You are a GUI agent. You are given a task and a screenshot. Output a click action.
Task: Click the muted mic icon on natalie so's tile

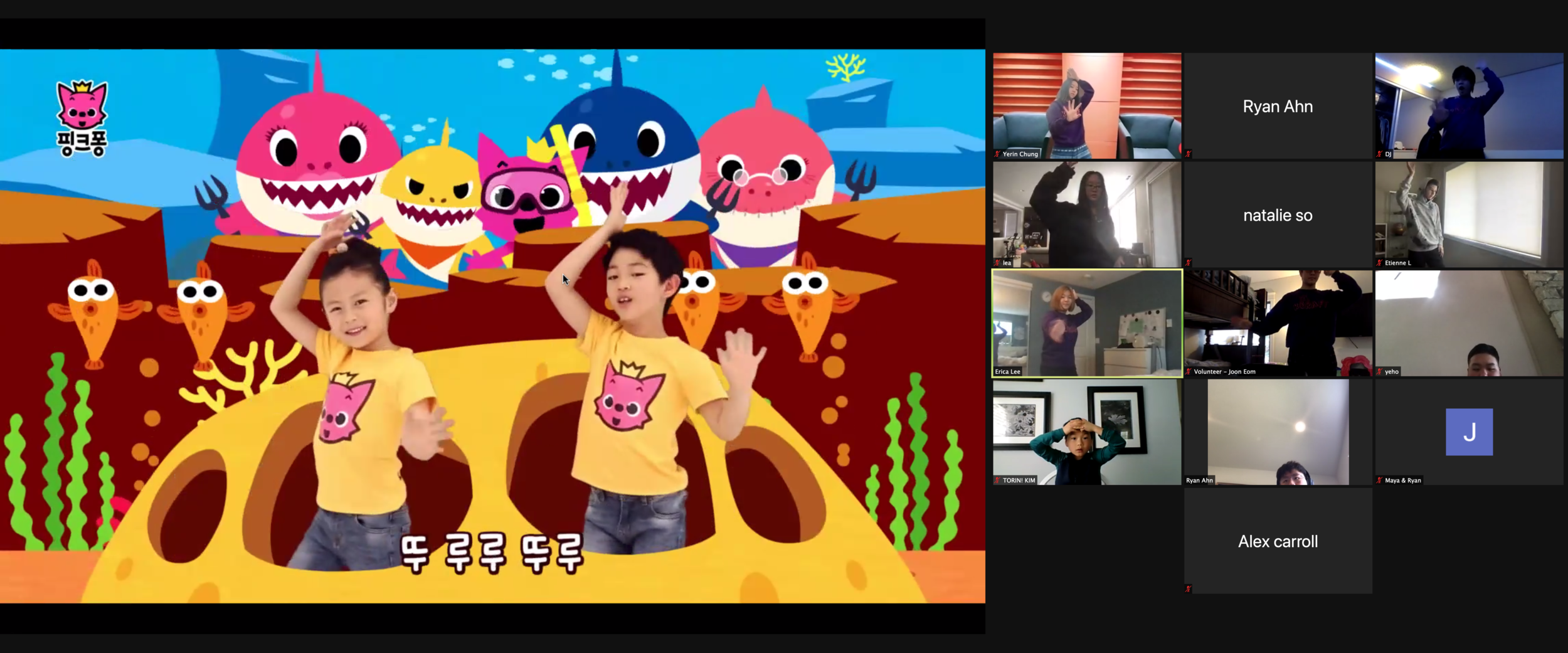coord(1188,263)
